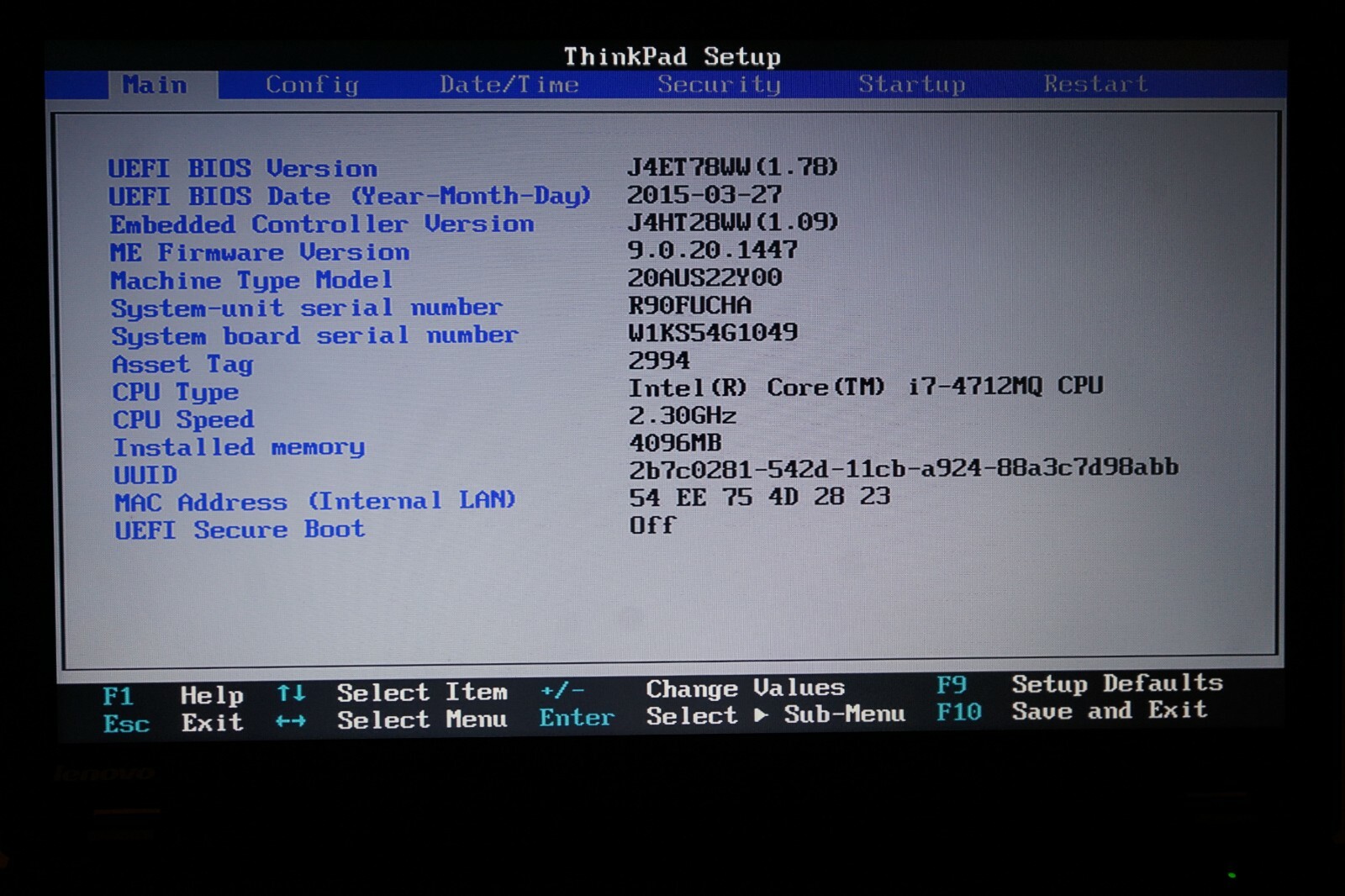Viewport: 1345px width, 896px height.
Task: Select ME Firmware Version label
Action: coord(260,252)
